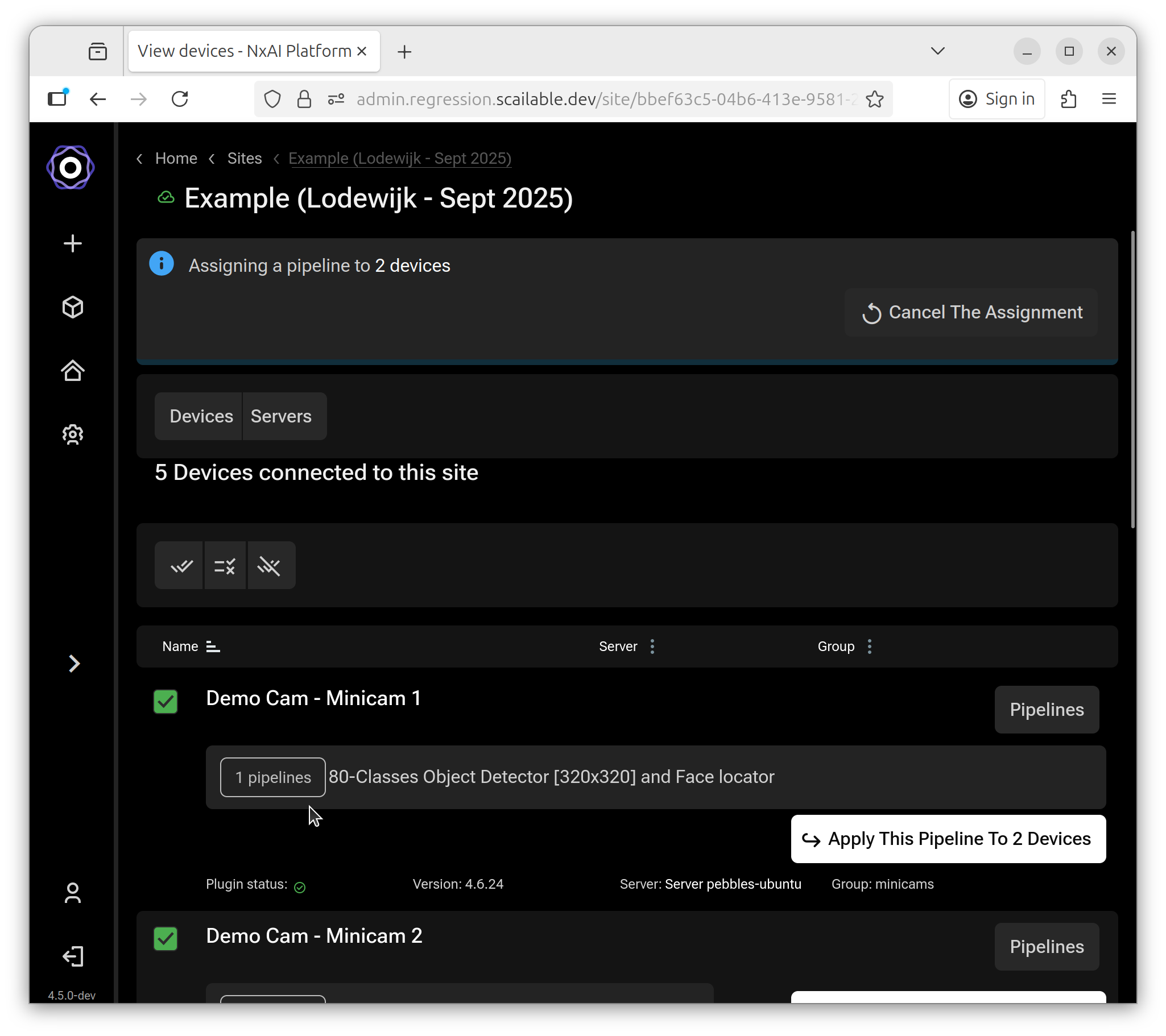Image resolution: width=1166 pixels, height=1036 pixels.
Task: Uncheck the Demo Cam - Minicam 1 checkbox
Action: coord(166,701)
